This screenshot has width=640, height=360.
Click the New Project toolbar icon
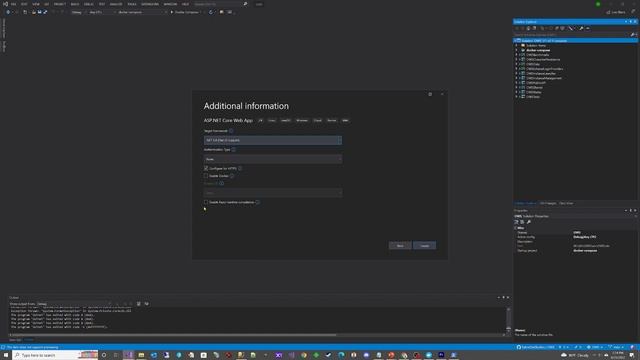25,12
